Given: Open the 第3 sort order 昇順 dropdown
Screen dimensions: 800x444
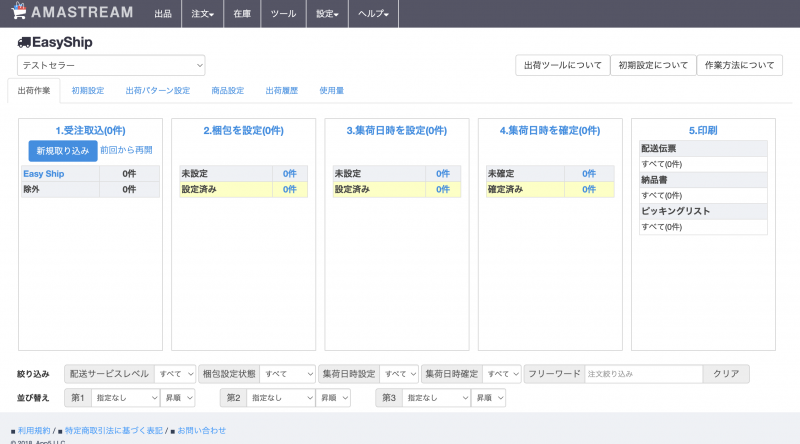Looking at the screenshot, I should [x=489, y=398].
